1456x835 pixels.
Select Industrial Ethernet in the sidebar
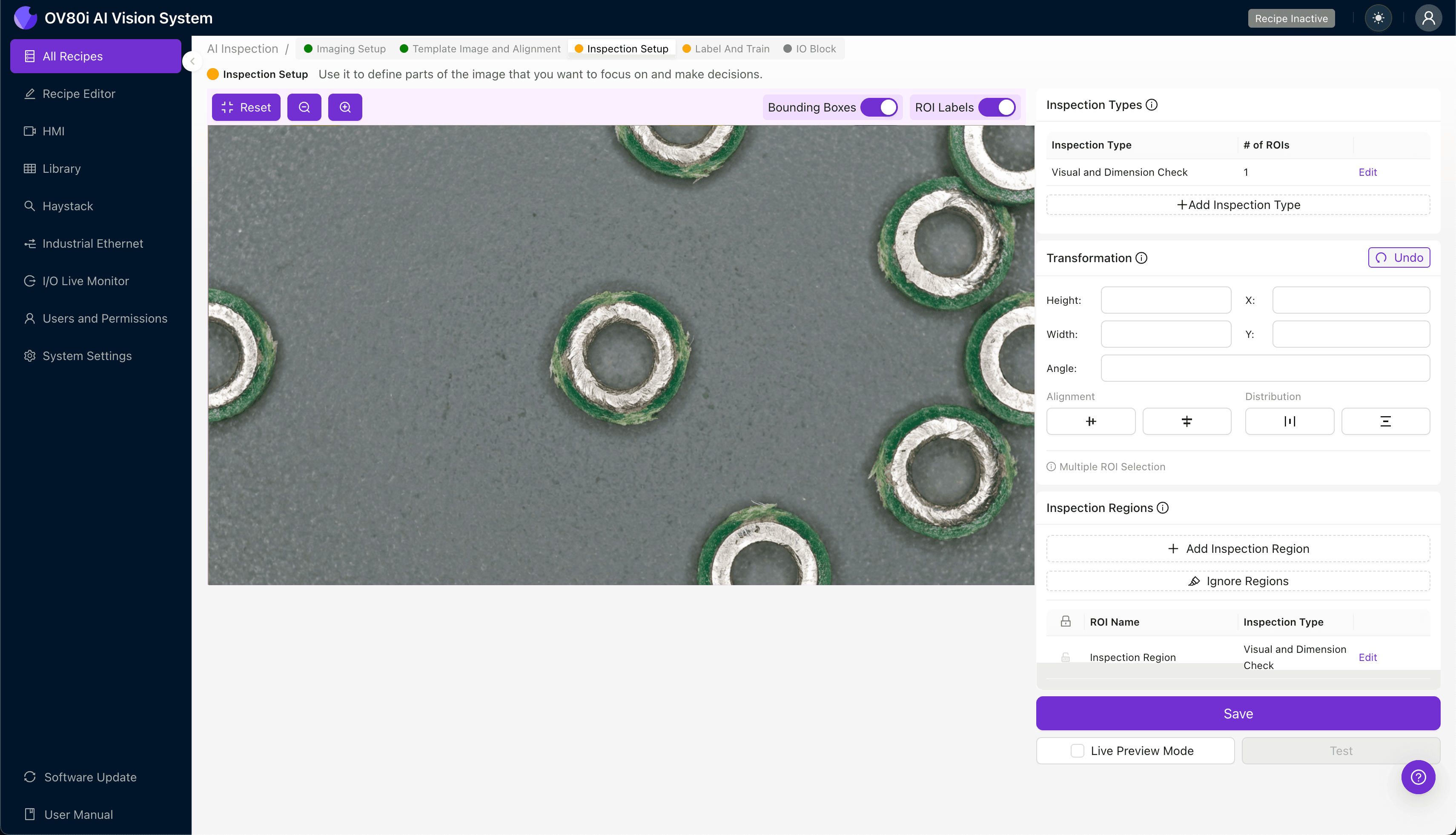92,243
